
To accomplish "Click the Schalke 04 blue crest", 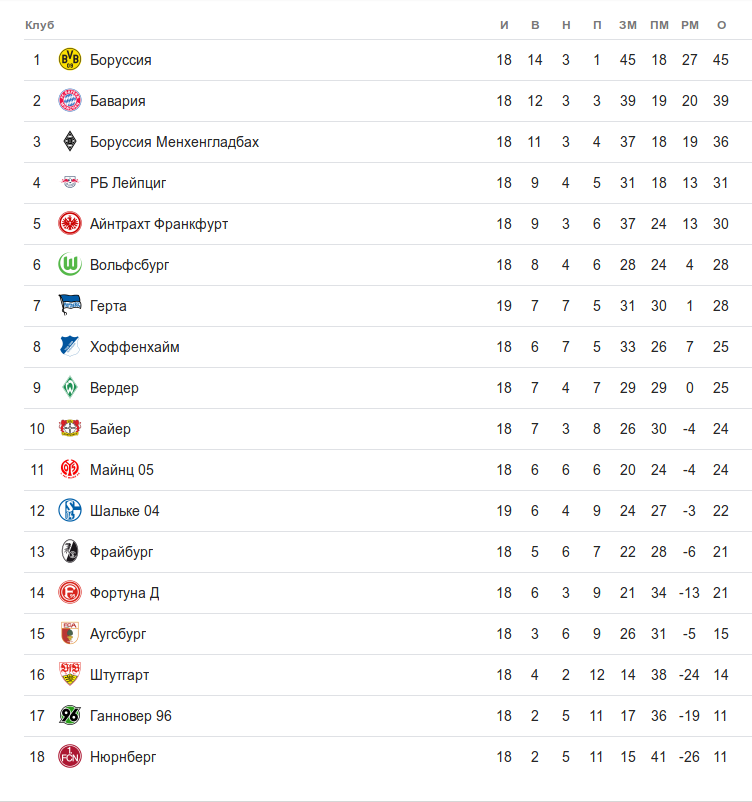I will [x=70, y=511].
